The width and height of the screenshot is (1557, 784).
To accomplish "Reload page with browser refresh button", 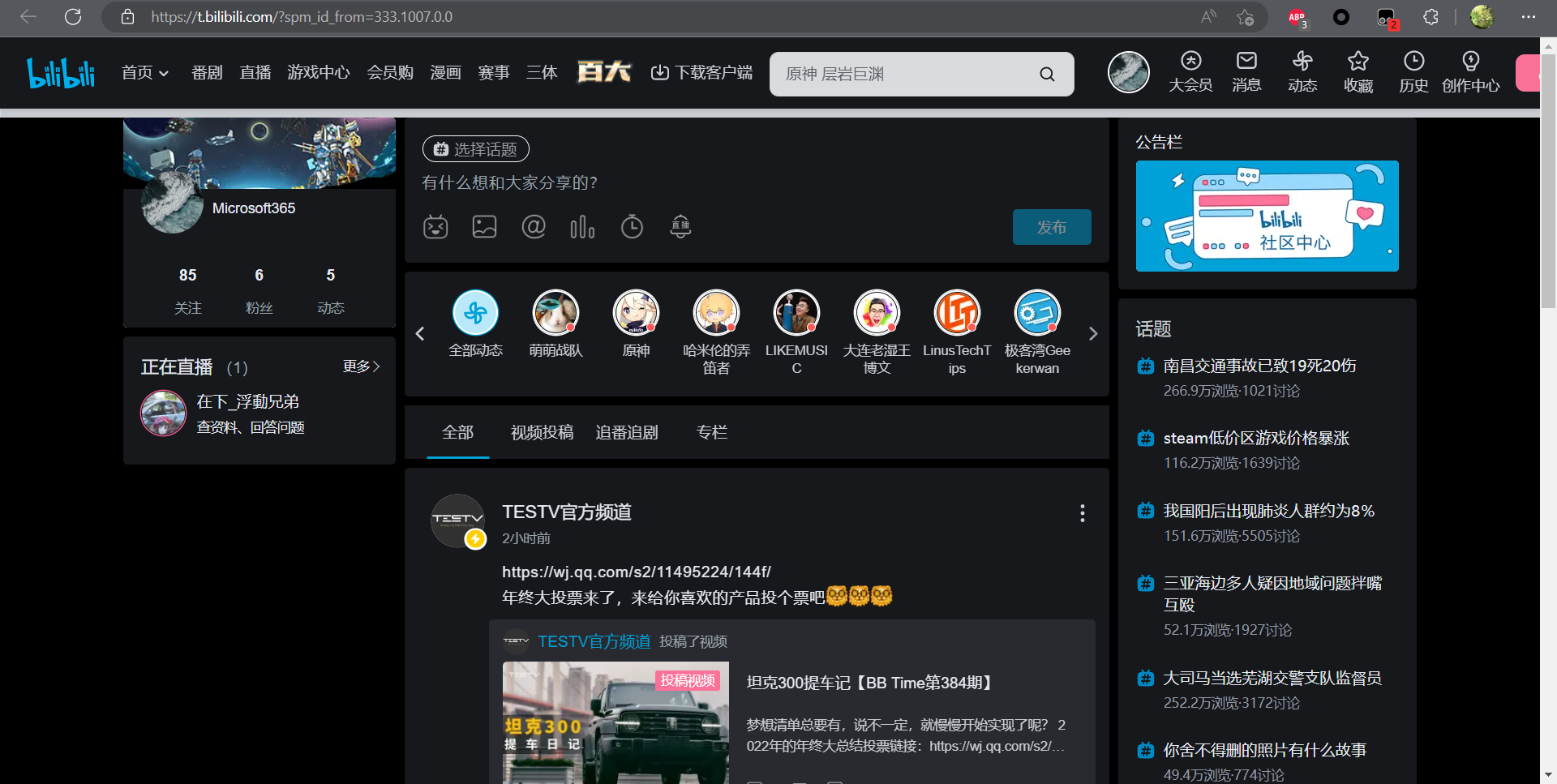I will 73,16.
